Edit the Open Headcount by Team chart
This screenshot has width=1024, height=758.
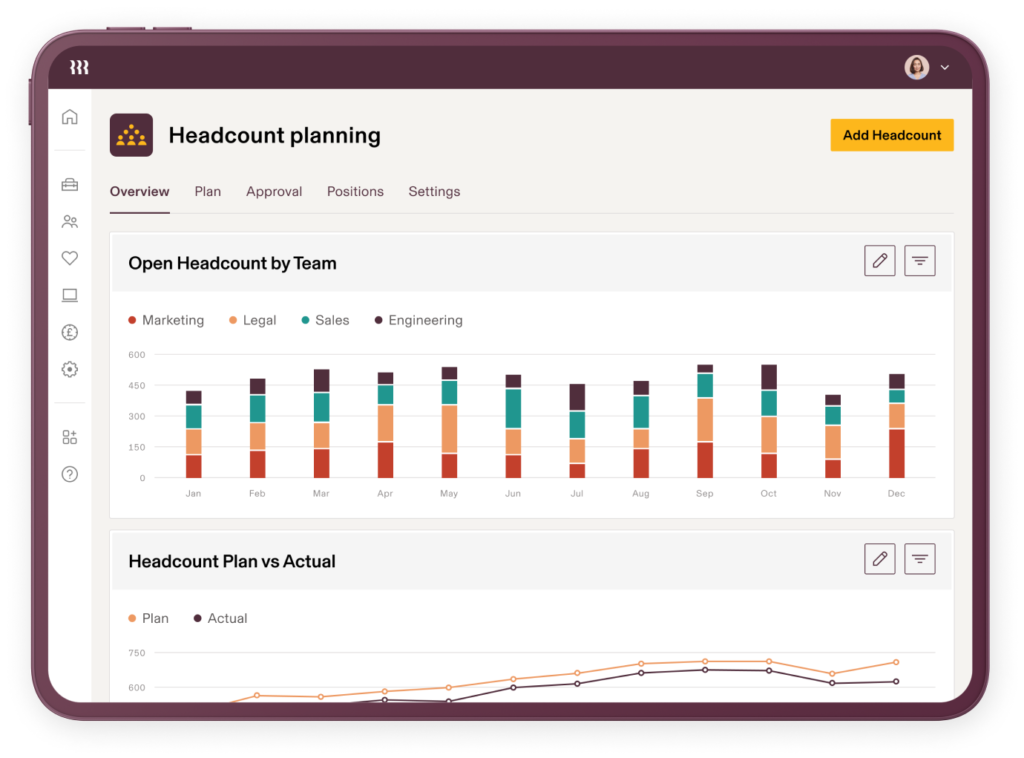point(879,261)
